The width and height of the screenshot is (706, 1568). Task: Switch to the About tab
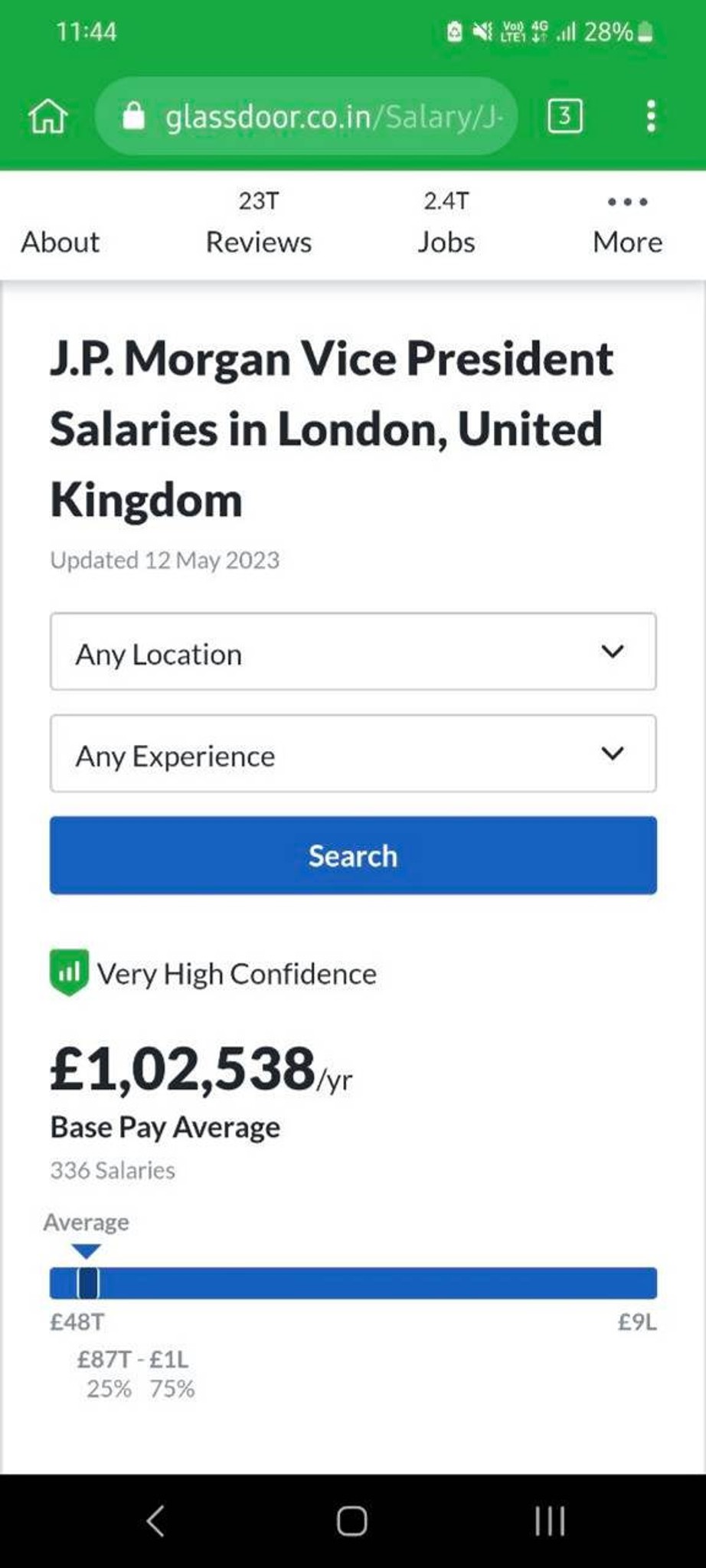pyautogui.click(x=60, y=242)
